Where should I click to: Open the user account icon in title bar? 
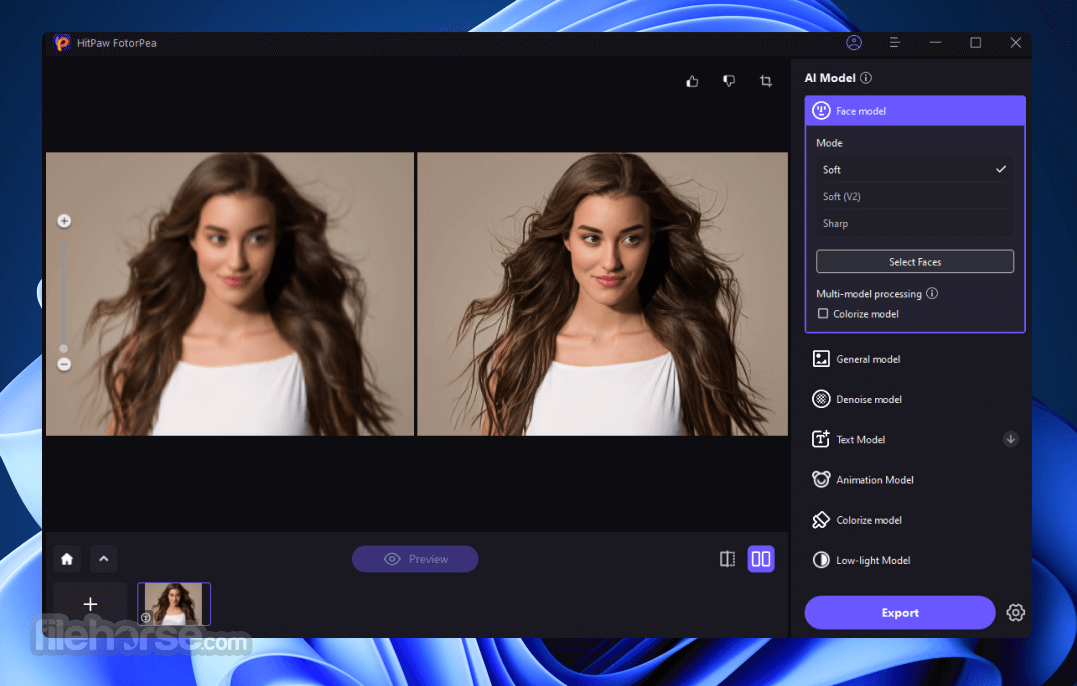pyautogui.click(x=854, y=43)
